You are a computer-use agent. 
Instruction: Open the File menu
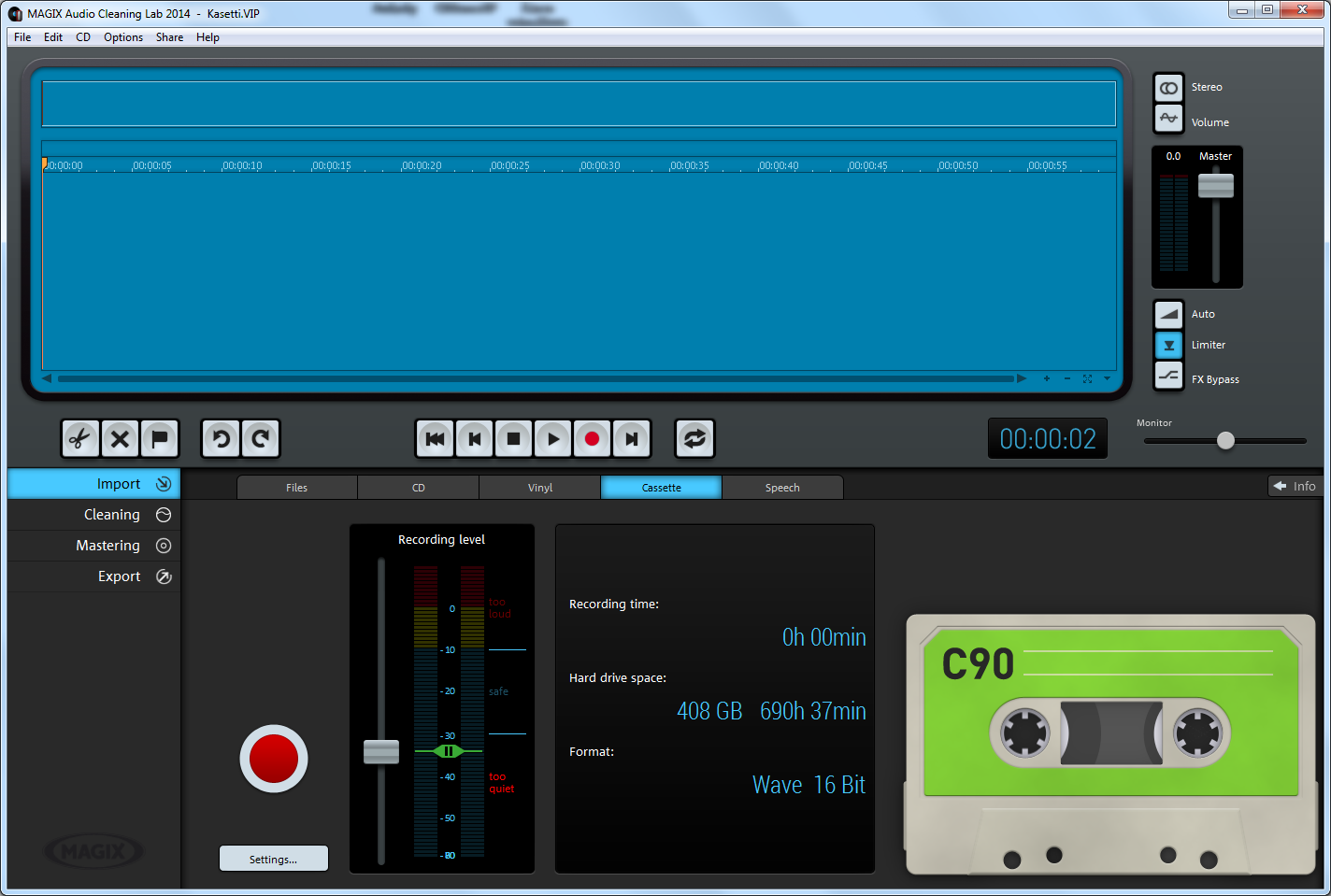click(22, 37)
